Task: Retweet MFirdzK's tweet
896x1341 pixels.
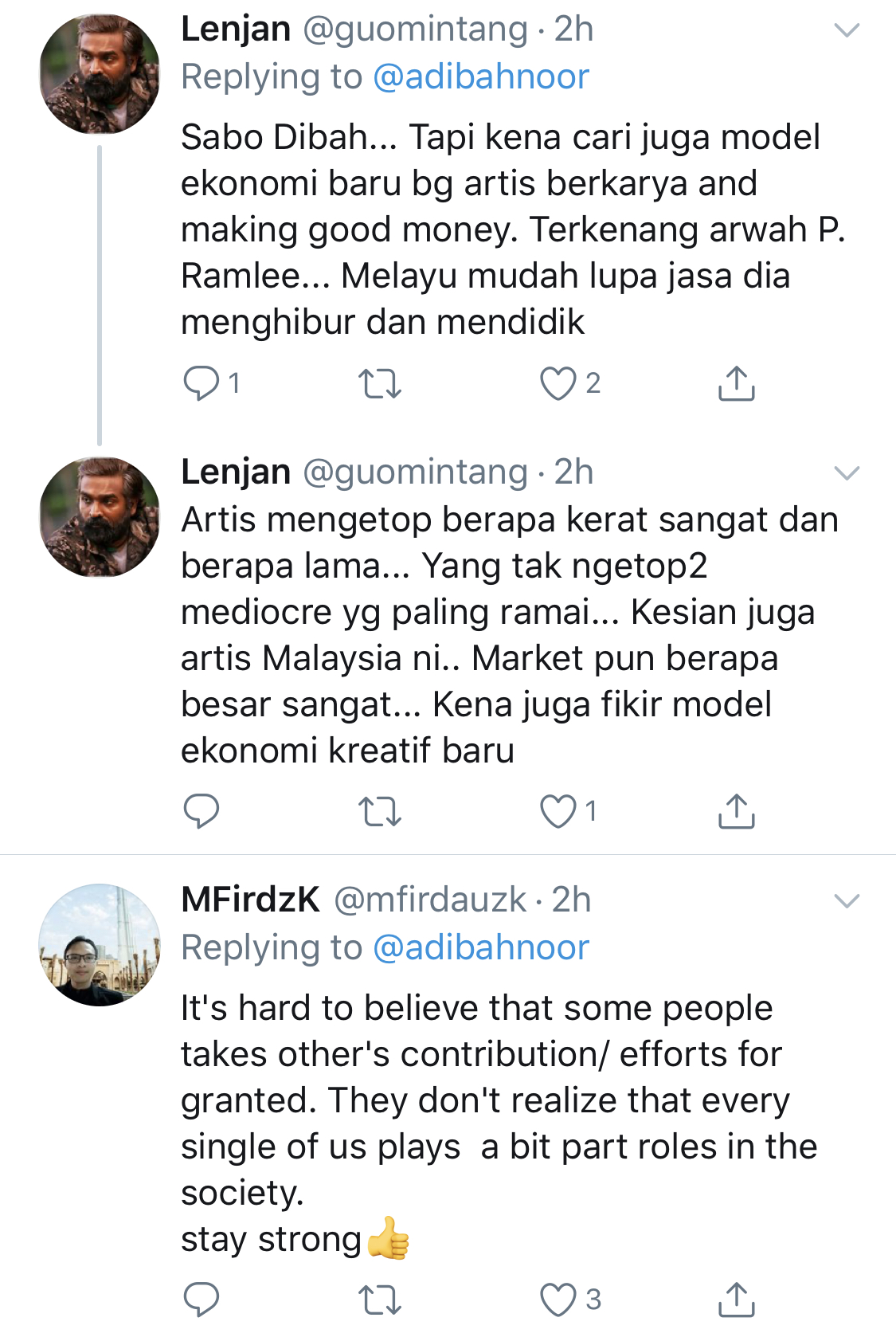Action: 380,1300
